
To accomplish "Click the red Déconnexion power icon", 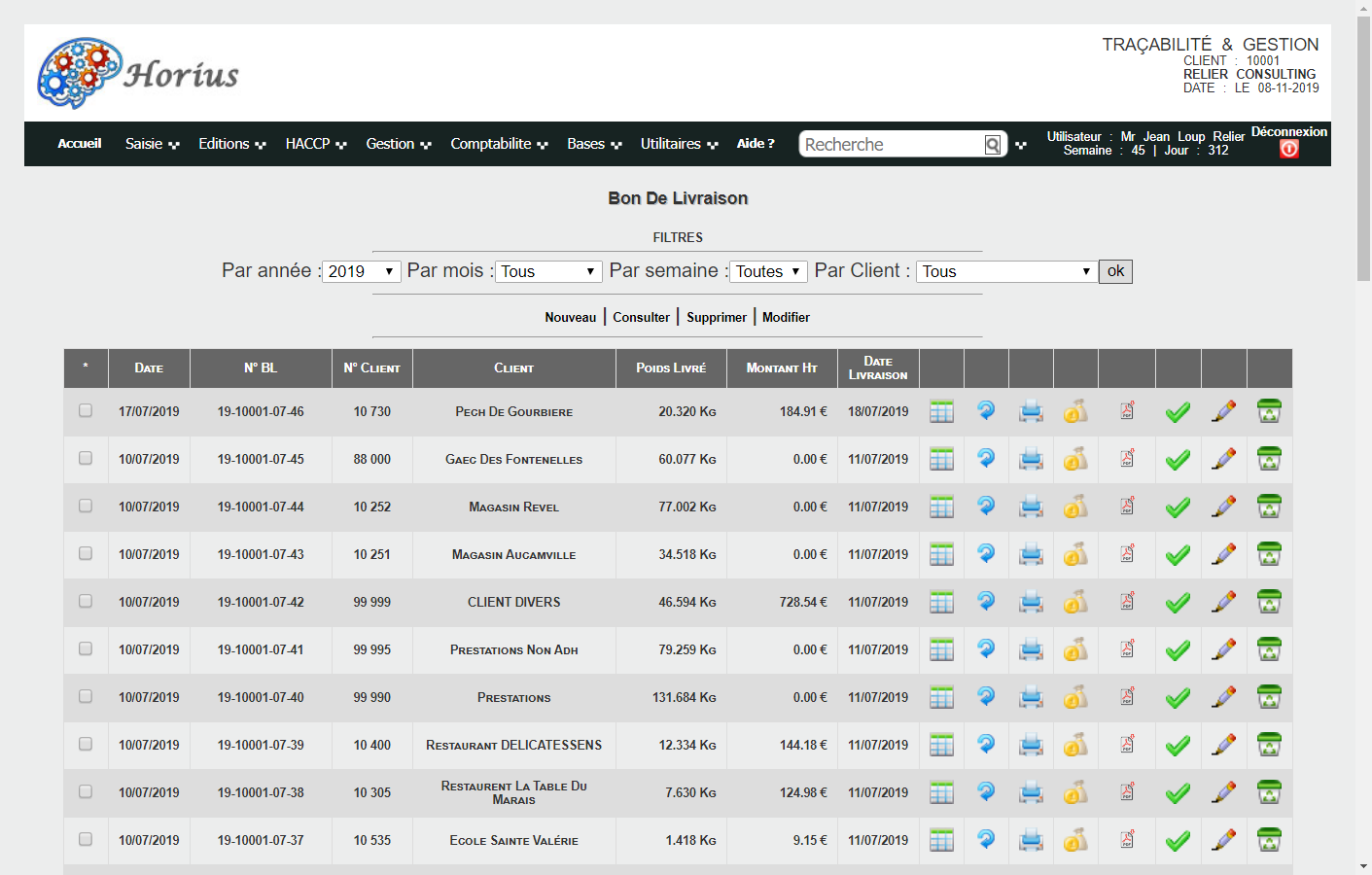I will [1289, 149].
